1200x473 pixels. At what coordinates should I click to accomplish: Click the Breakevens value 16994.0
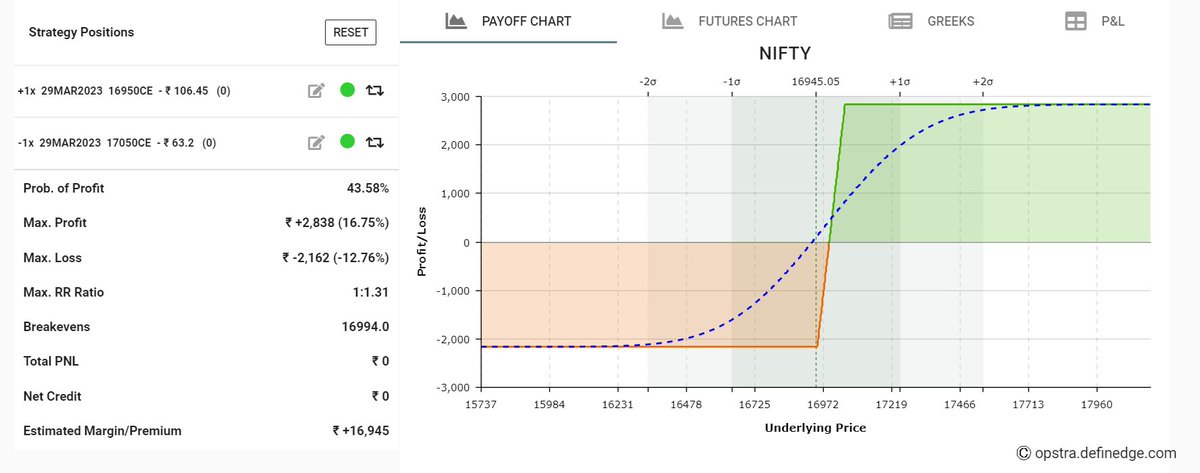click(x=365, y=327)
